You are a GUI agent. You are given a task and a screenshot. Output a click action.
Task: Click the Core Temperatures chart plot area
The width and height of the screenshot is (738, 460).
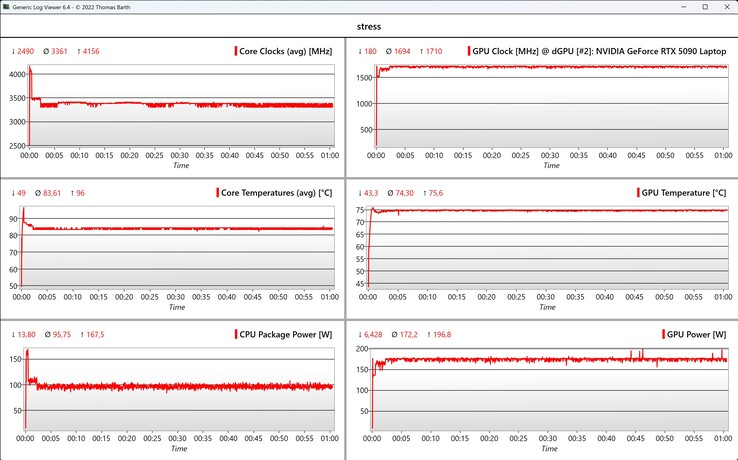[177, 247]
